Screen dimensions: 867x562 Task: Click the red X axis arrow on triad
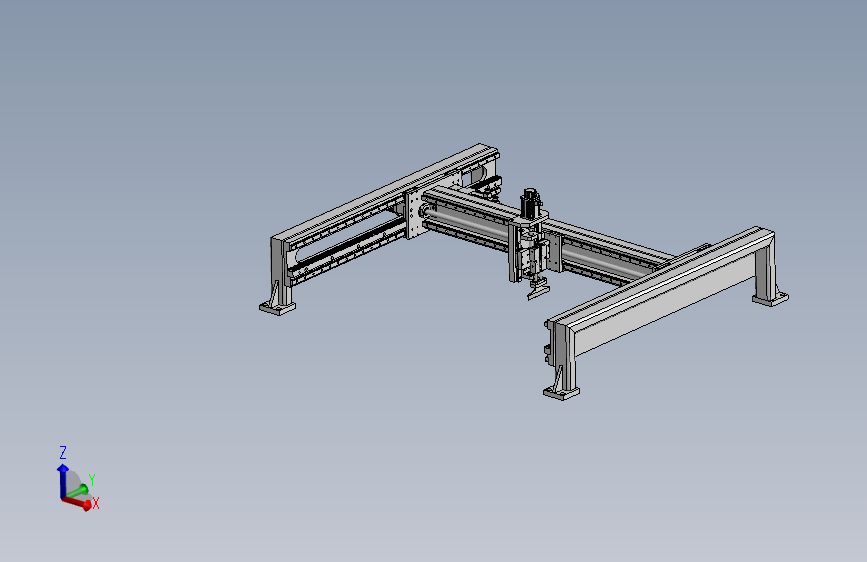click(x=77, y=502)
